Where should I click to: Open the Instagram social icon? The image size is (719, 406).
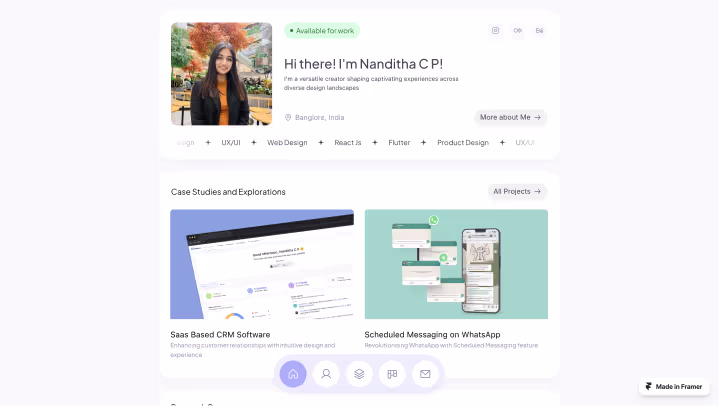(x=495, y=31)
